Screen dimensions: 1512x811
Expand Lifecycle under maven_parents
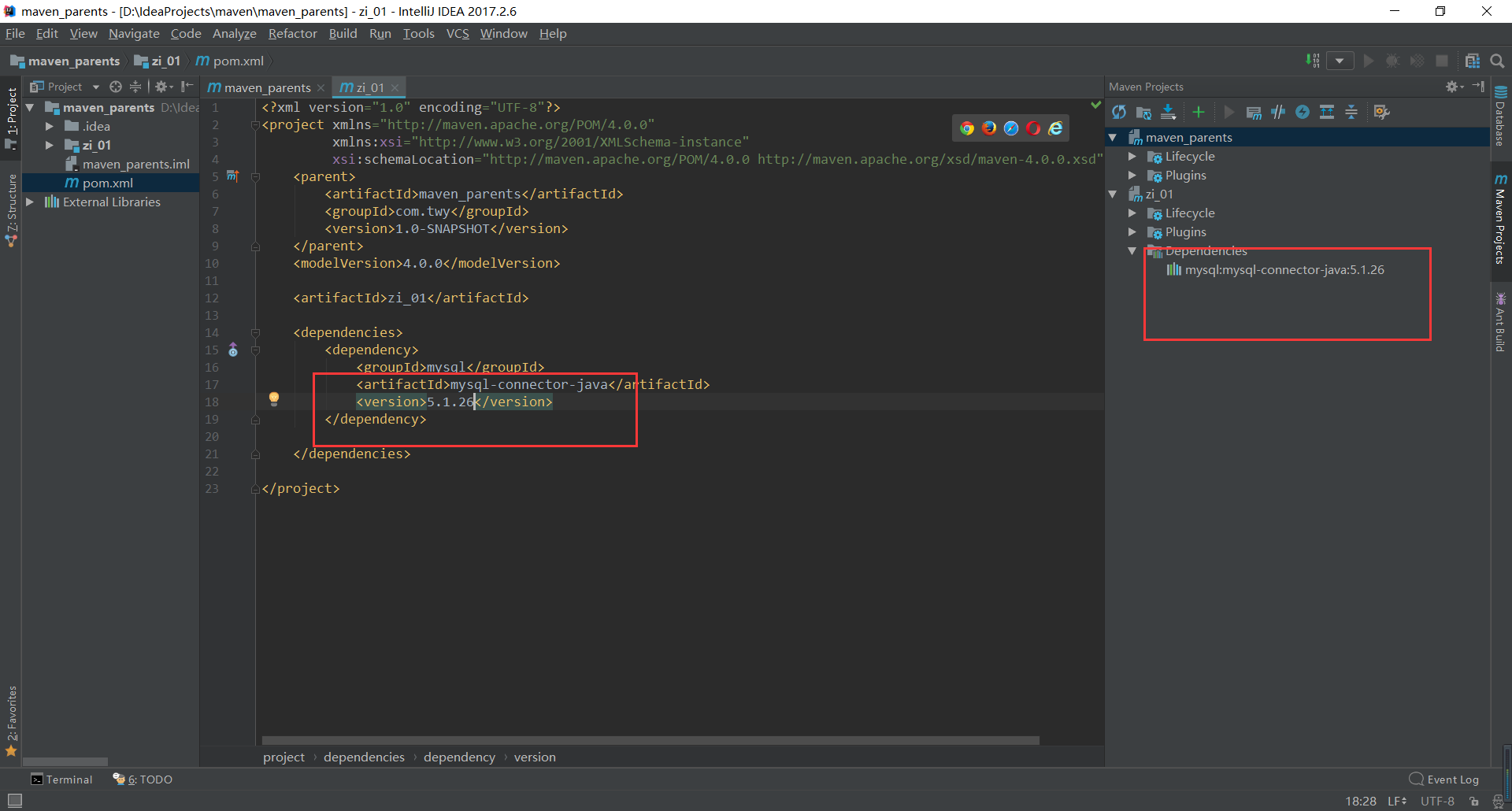click(x=1132, y=156)
